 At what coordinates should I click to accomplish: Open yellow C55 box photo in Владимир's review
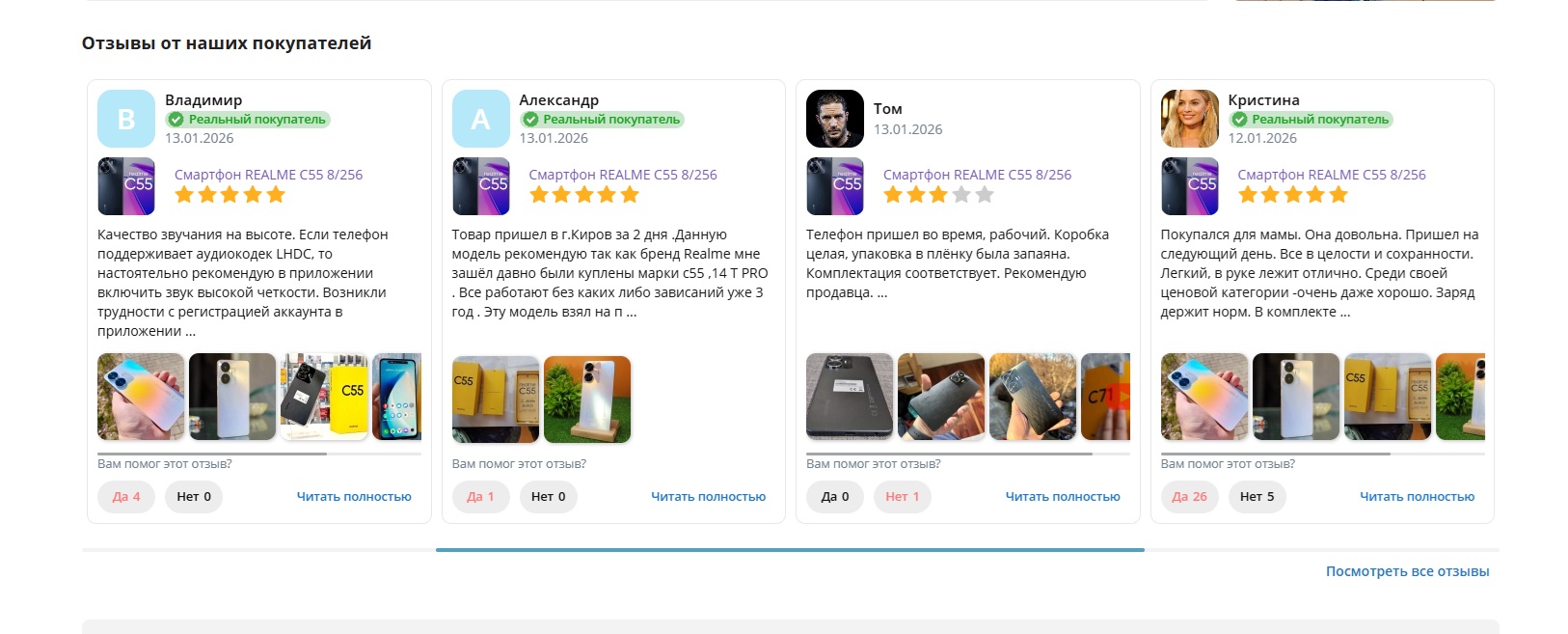coord(324,397)
